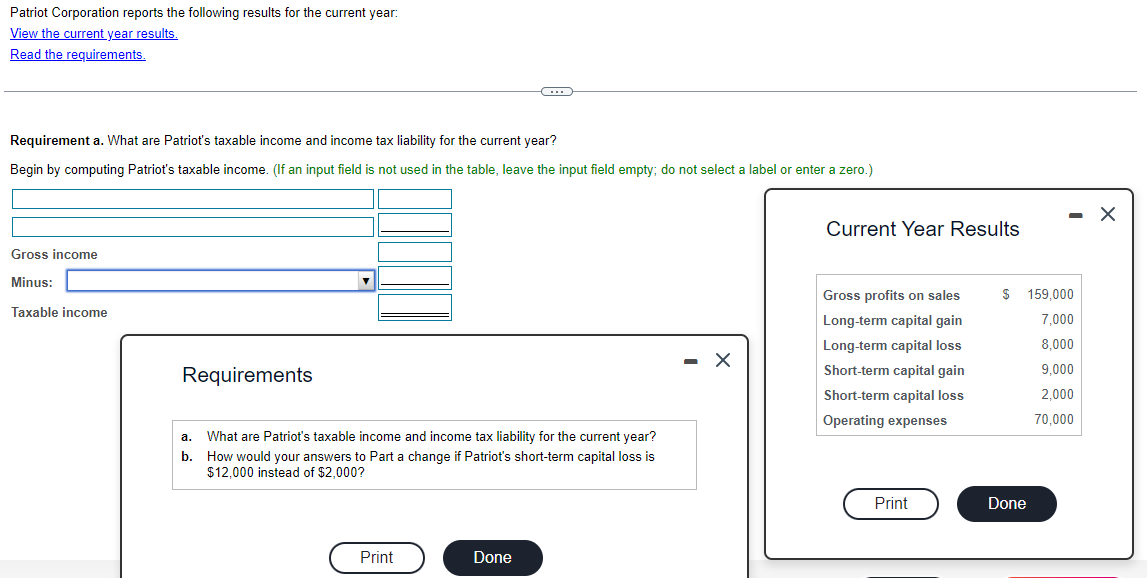
Task: Select the Long-term capital loss label
Action: coord(892,345)
